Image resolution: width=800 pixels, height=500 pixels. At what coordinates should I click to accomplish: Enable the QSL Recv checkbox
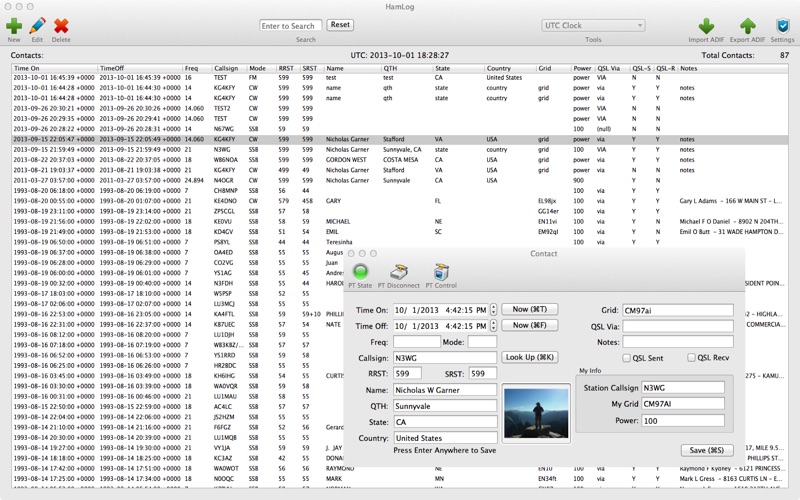pos(691,357)
